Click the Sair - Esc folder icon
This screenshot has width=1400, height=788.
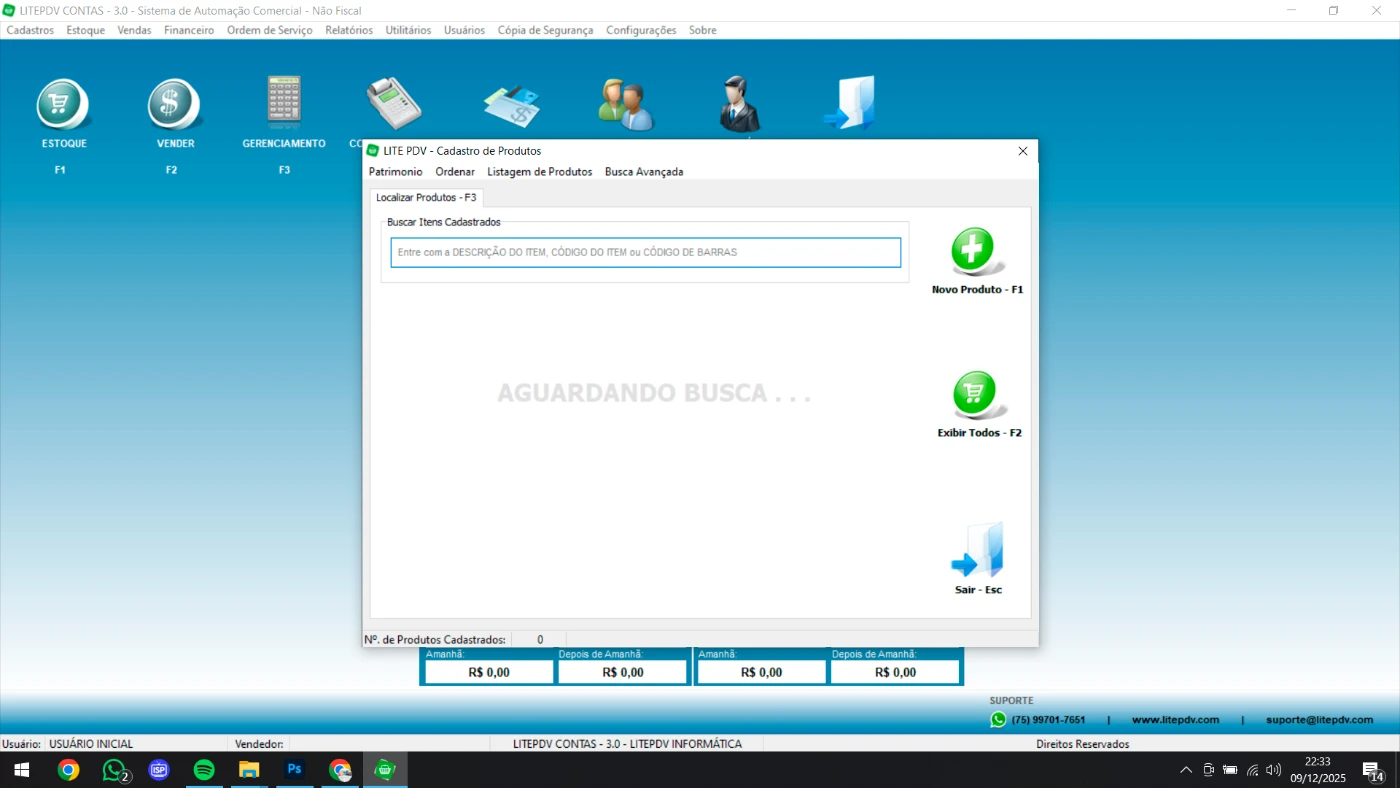pos(978,551)
